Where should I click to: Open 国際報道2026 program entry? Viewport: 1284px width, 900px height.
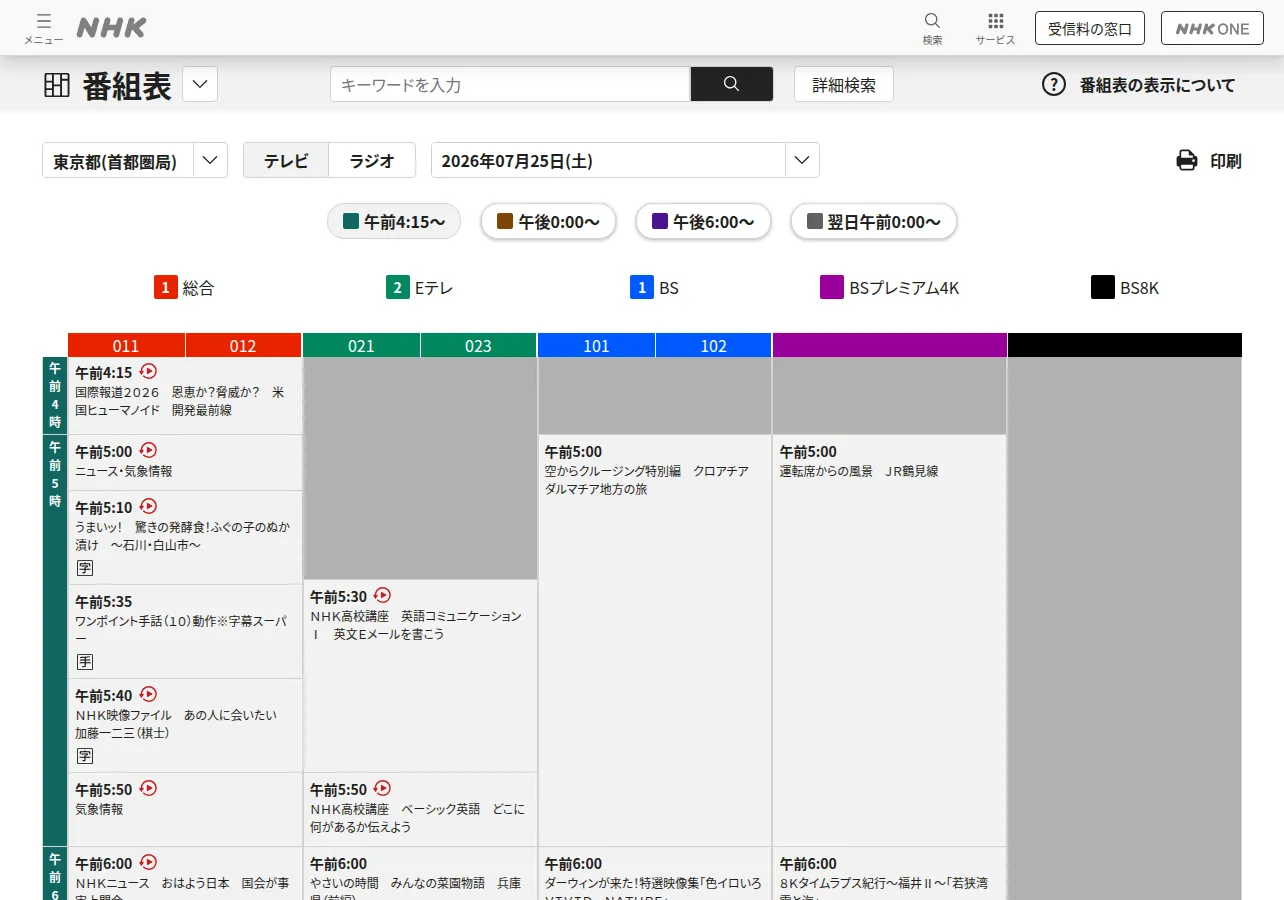click(185, 396)
